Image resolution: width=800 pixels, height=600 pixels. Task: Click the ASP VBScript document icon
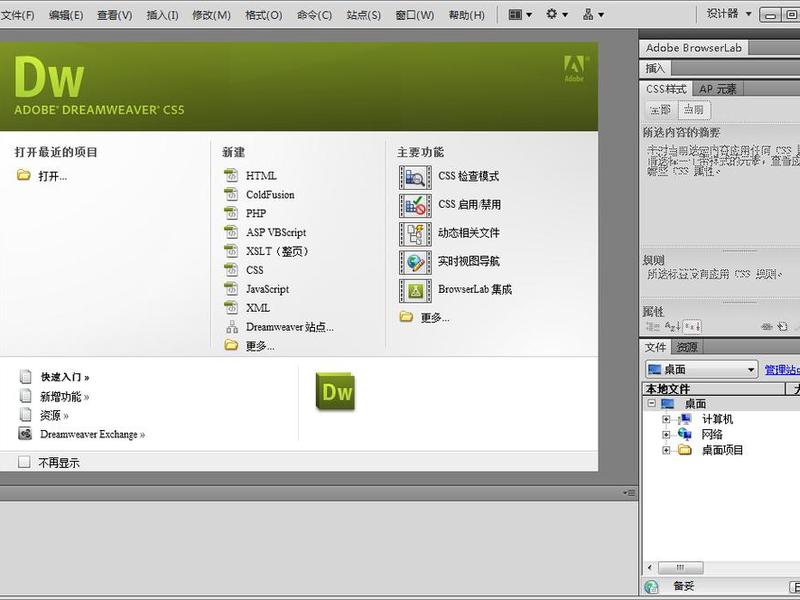click(231, 232)
